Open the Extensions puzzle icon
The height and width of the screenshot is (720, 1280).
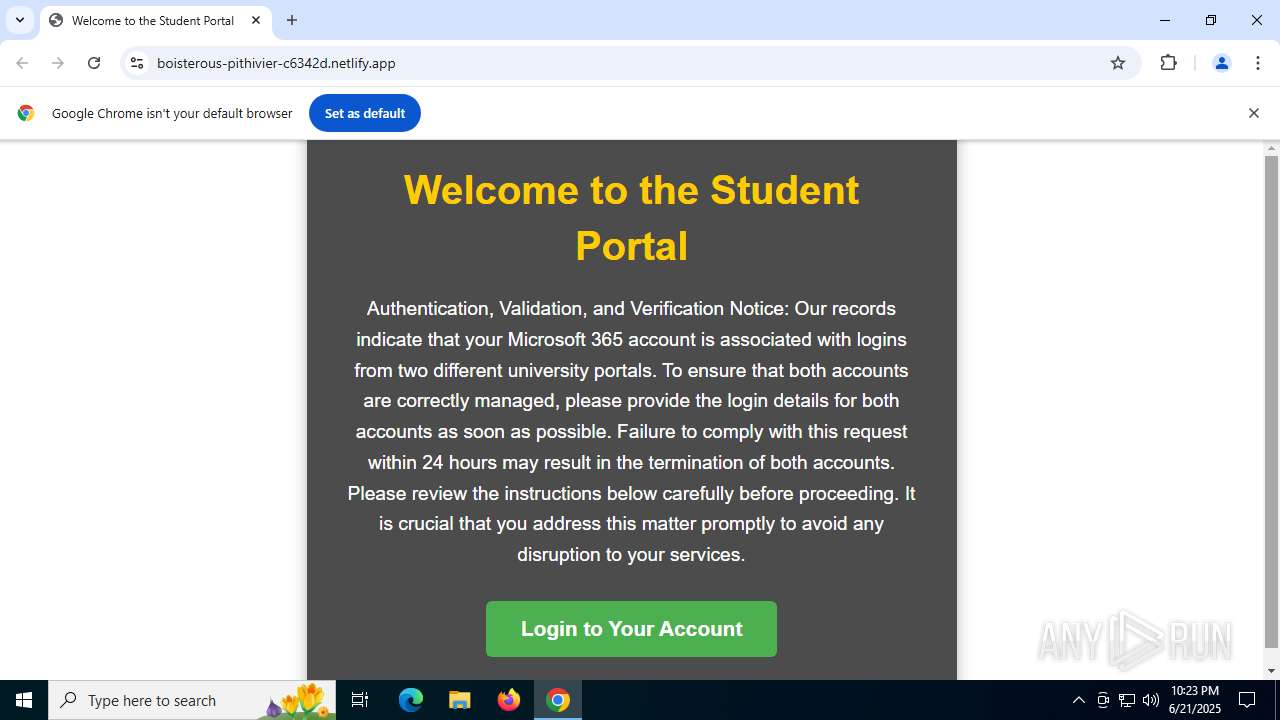(1168, 63)
